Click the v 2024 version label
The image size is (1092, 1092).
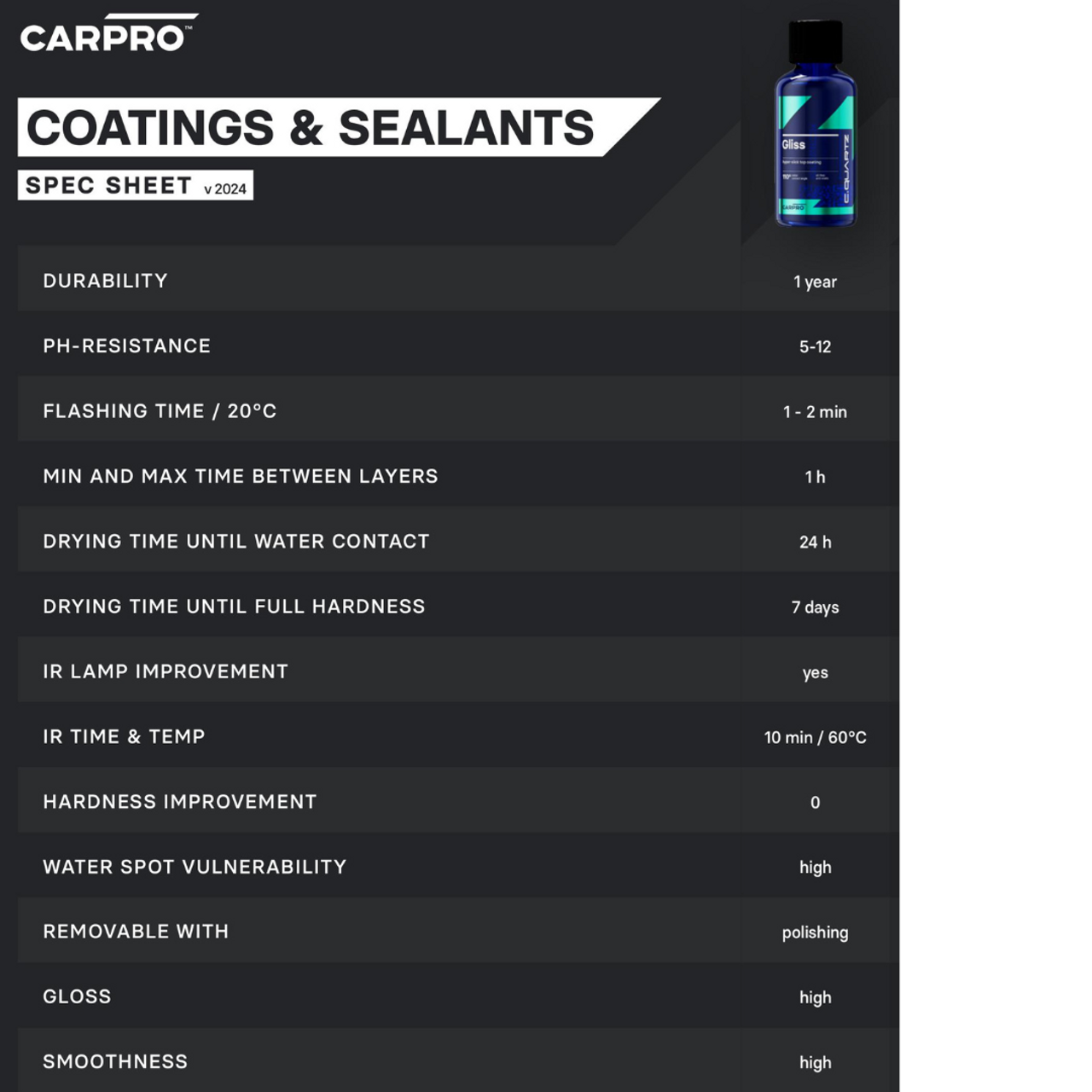(x=225, y=189)
